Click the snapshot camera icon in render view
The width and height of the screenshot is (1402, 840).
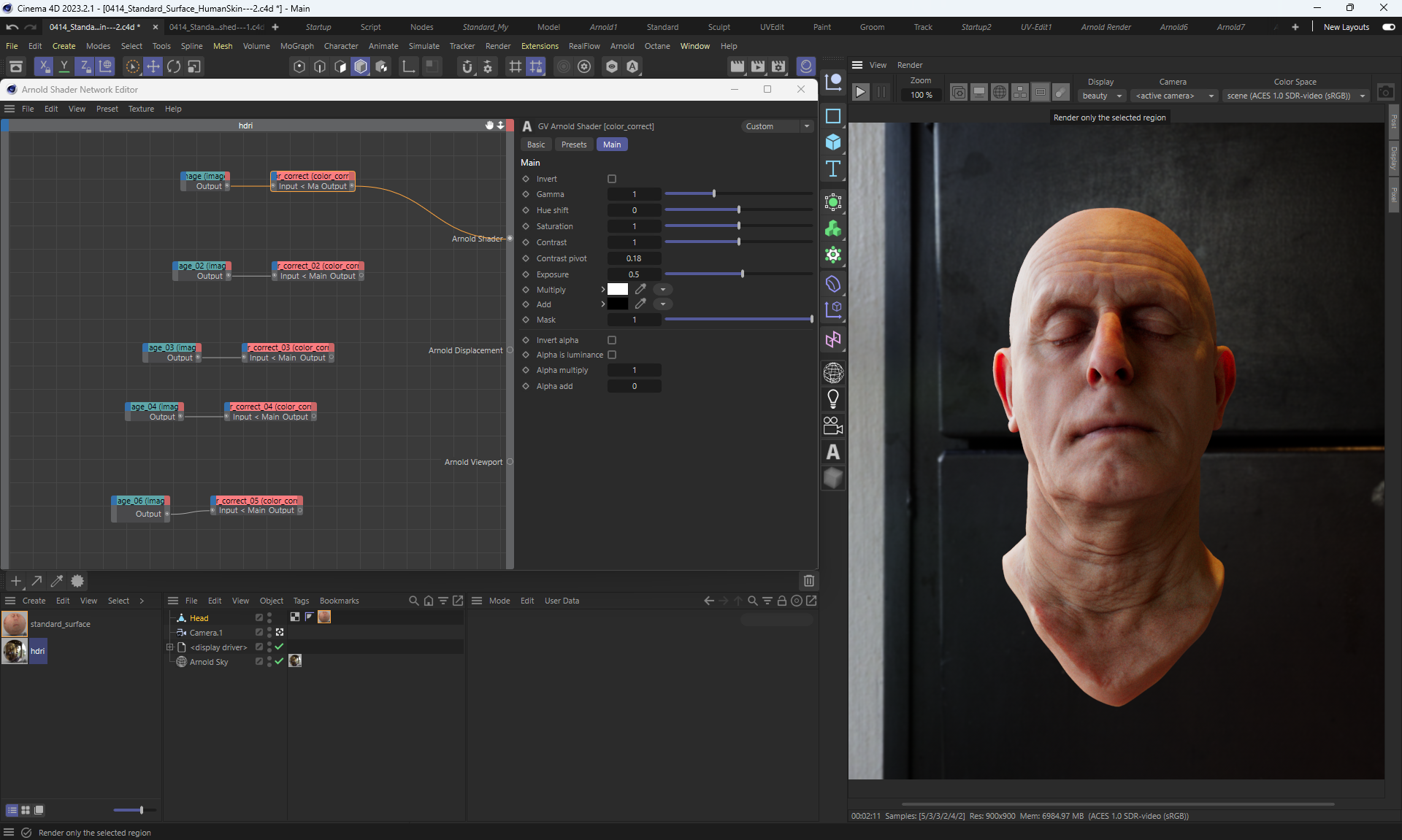point(1385,93)
